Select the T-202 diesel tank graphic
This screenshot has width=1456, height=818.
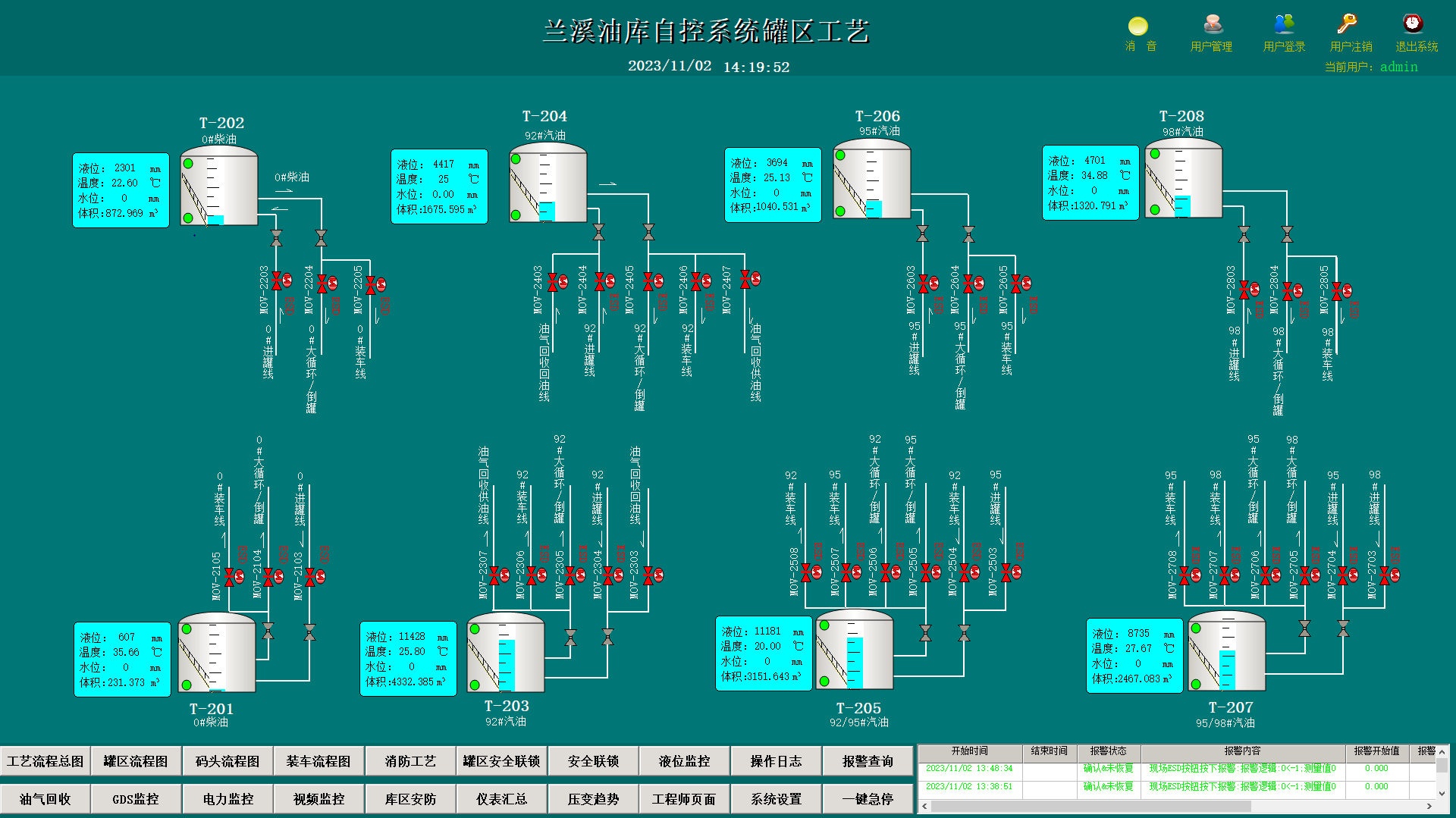[x=219, y=186]
